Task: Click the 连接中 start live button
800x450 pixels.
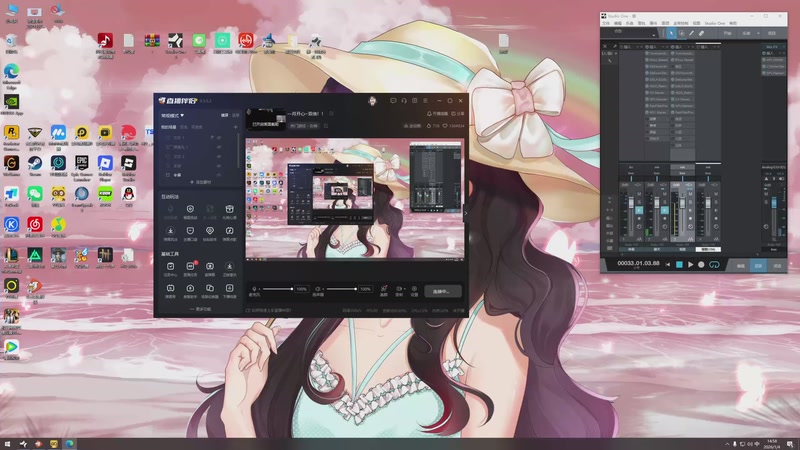Action: coord(443,291)
